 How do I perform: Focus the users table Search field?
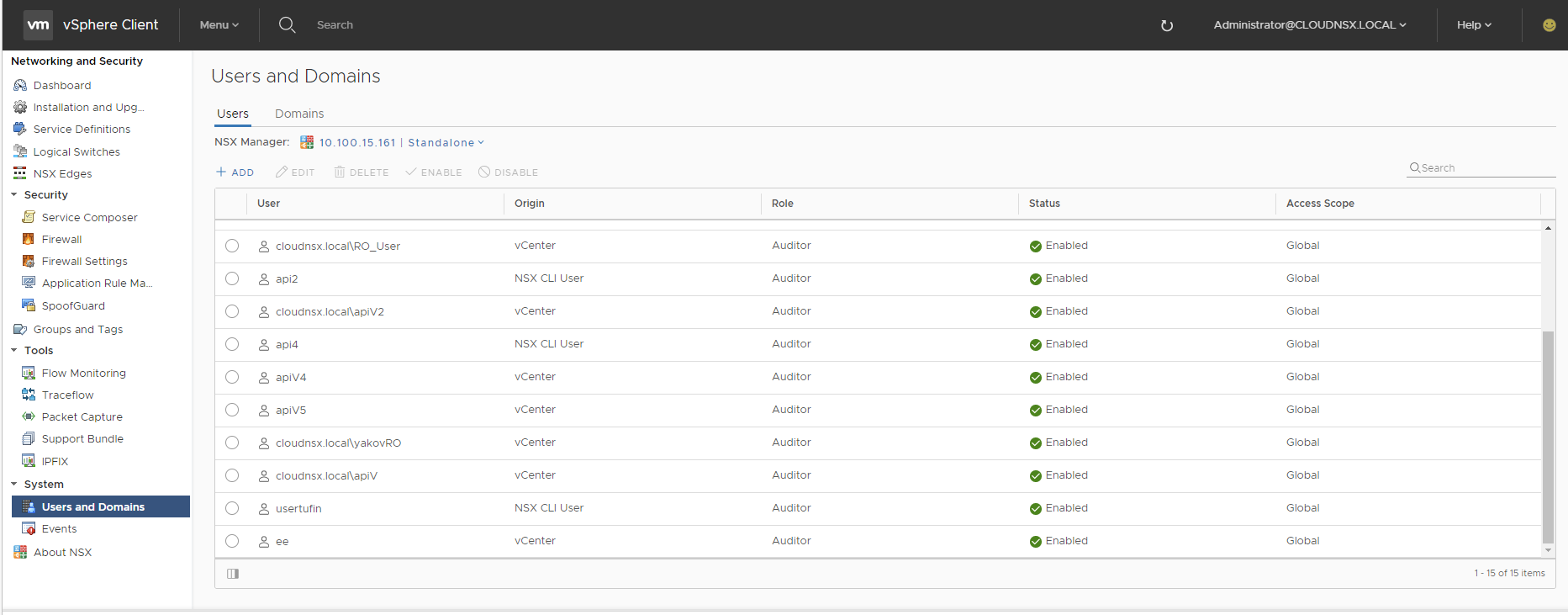[x=1481, y=167]
